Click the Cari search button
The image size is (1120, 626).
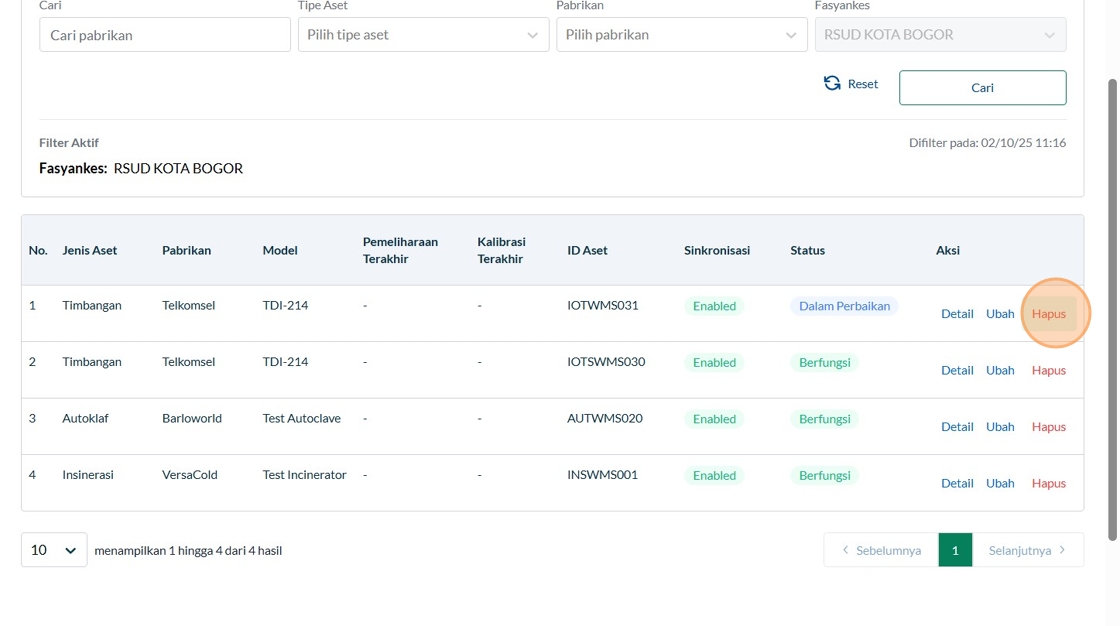click(982, 88)
